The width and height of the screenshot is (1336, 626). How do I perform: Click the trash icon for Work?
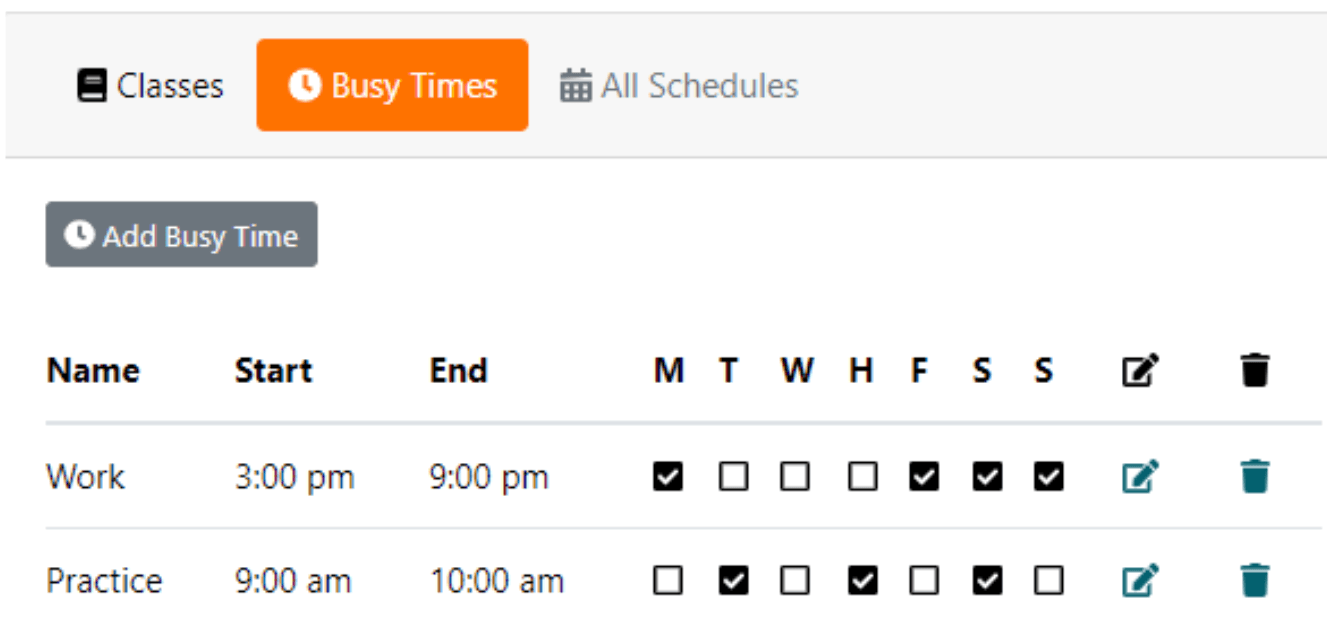[x=1253, y=477]
